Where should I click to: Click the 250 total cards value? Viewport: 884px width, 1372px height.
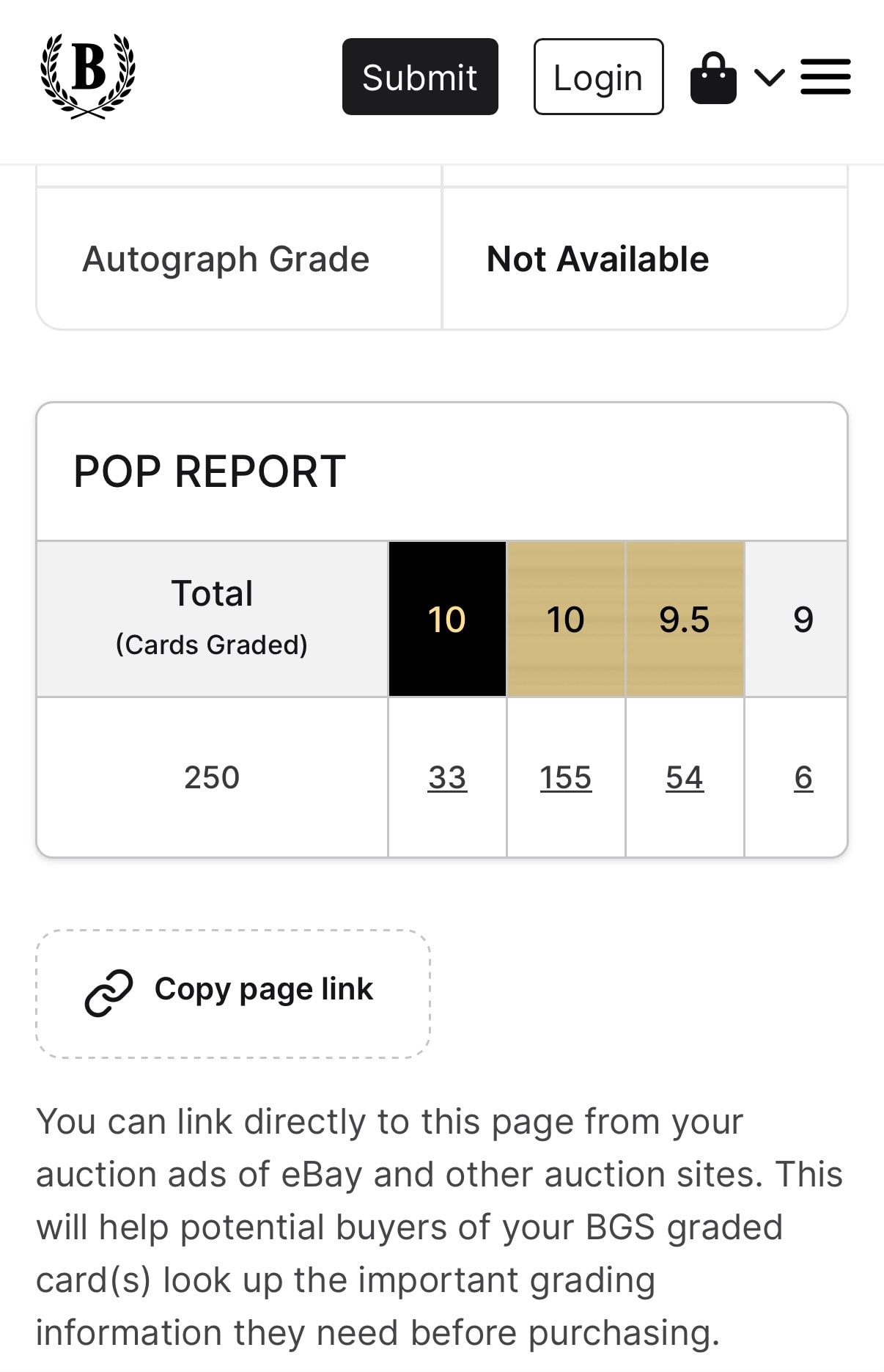[212, 777]
